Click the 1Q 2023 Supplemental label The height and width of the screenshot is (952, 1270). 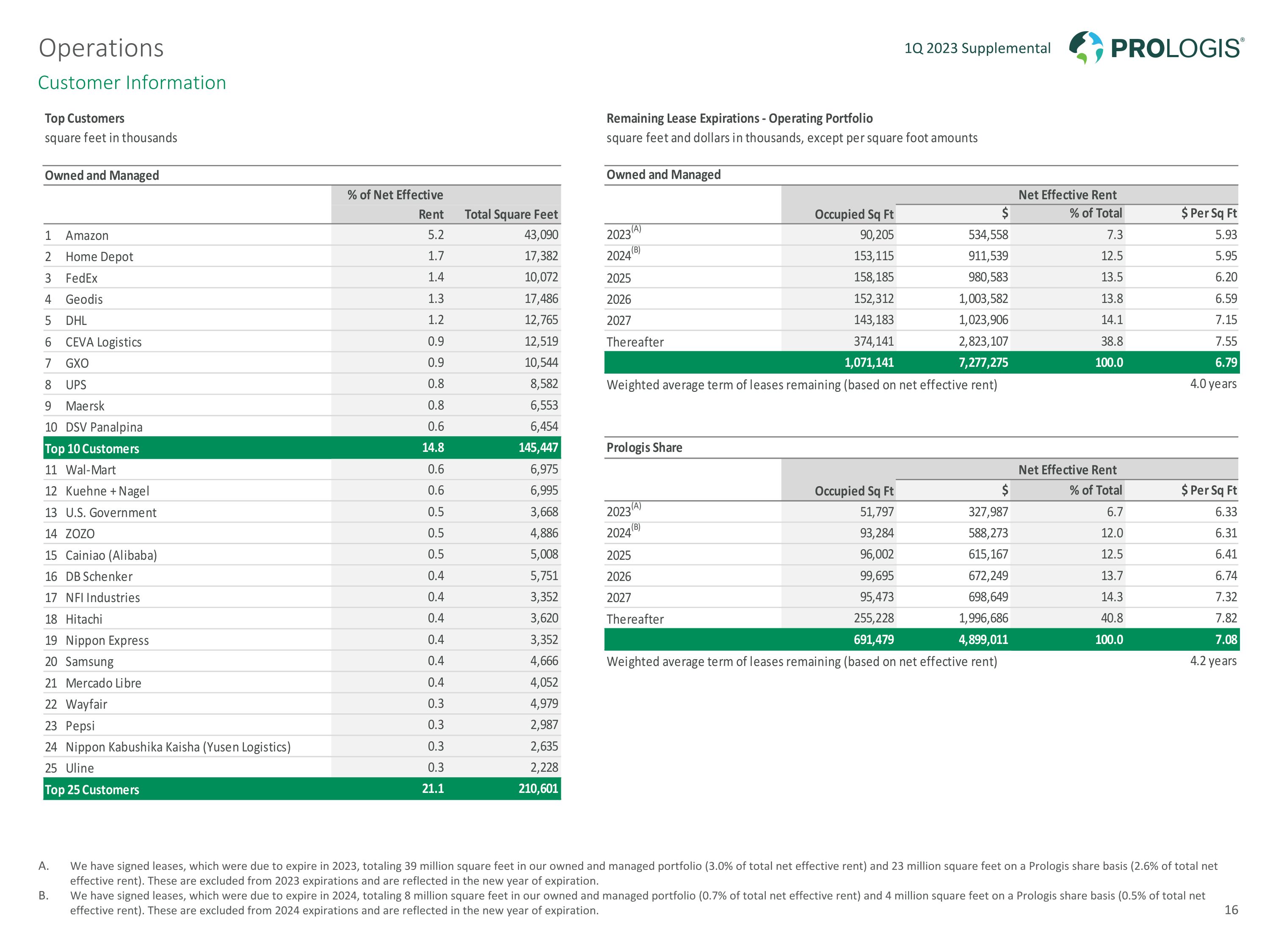(977, 48)
